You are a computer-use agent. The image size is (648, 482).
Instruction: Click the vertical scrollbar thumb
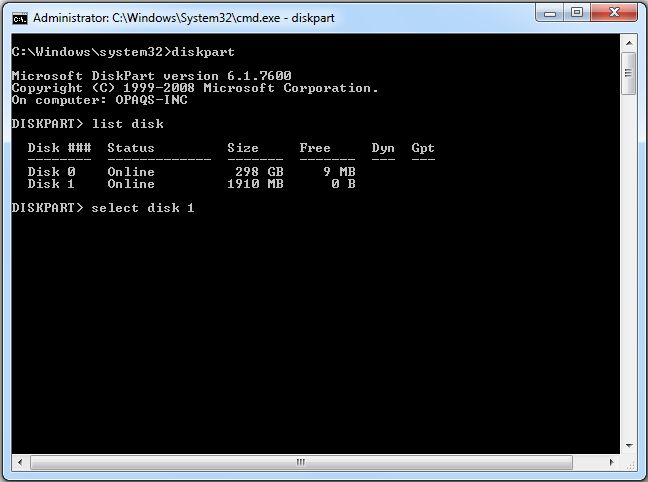tap(629, 74)
